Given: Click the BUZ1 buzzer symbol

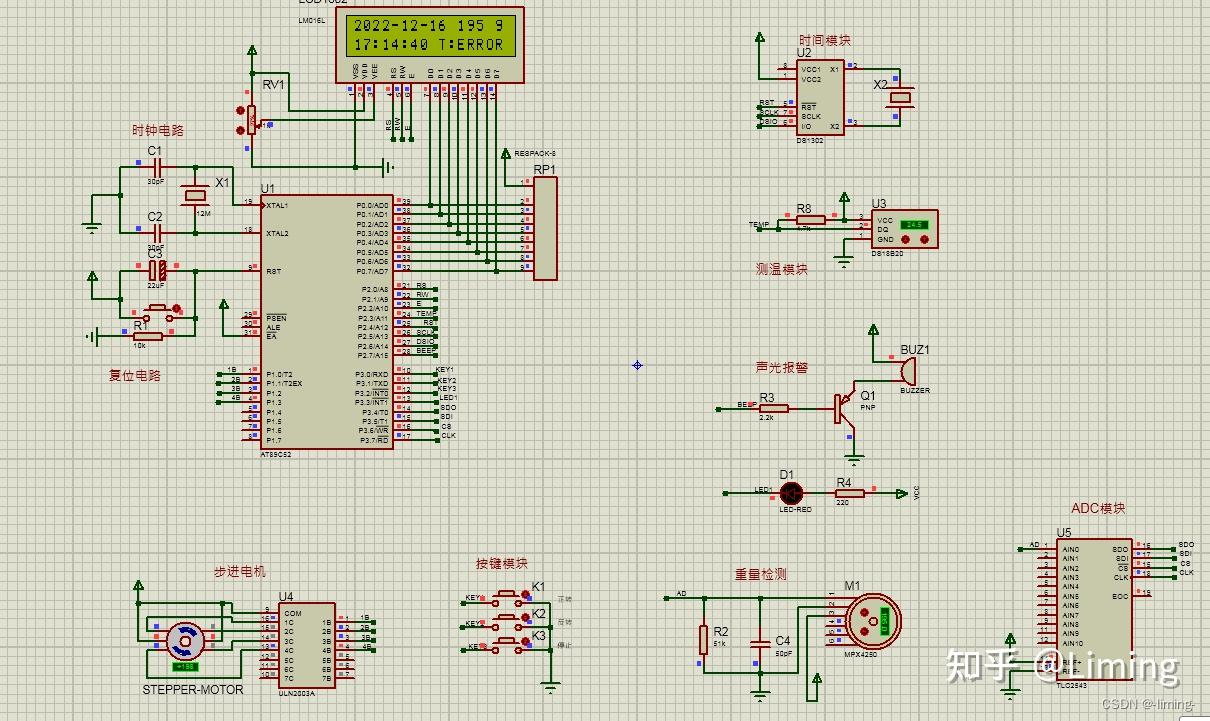Looking at the screenshot, I should pos(908,372).
